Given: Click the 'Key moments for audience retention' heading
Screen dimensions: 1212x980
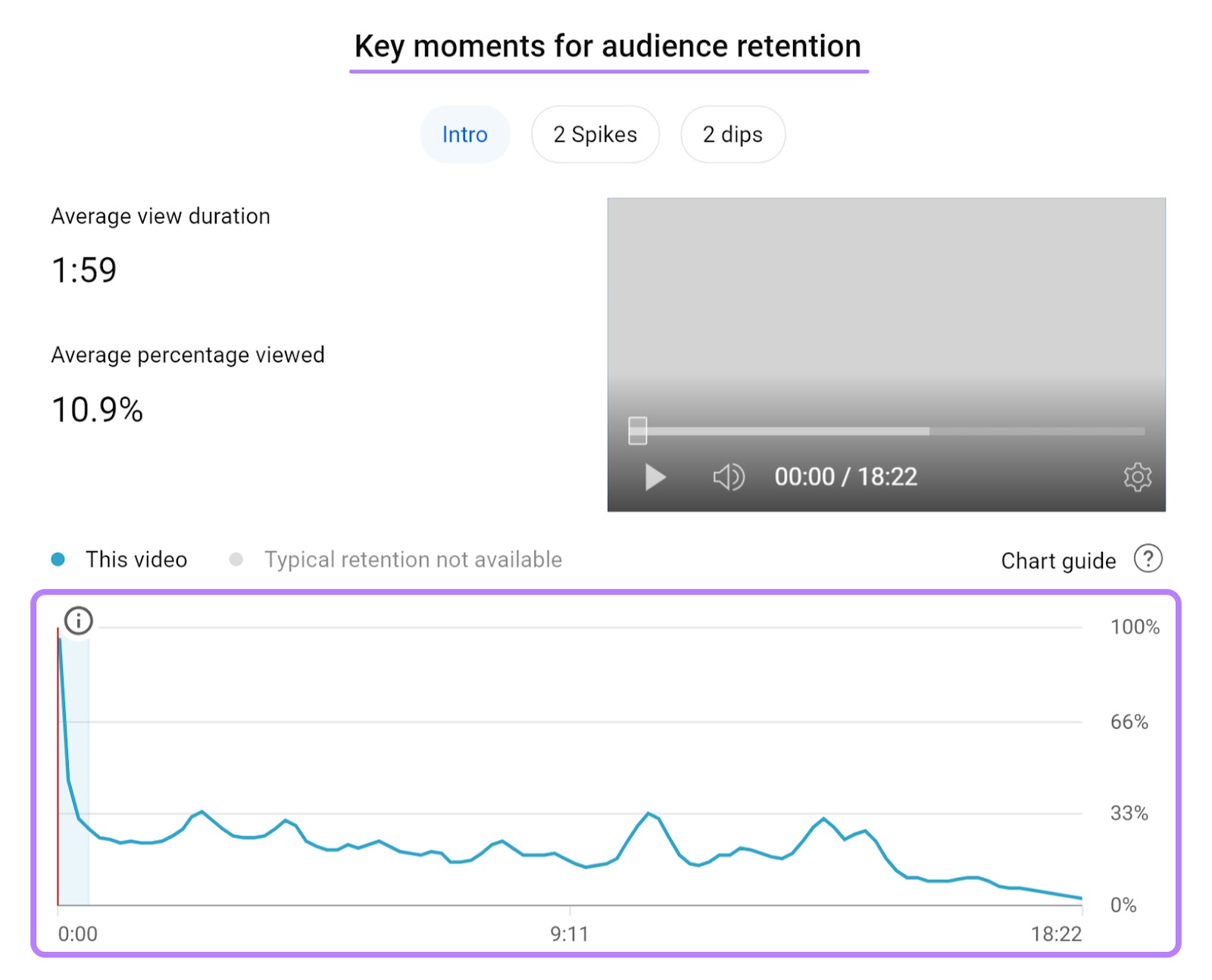Looking at the screenshot, I should click(x=608, y=46).
